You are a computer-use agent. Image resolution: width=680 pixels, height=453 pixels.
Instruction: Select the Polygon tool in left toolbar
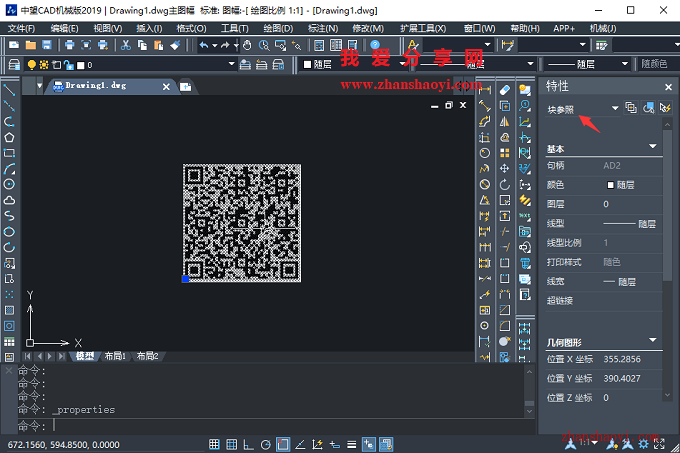pyautogui.click(x=9, y=138)
